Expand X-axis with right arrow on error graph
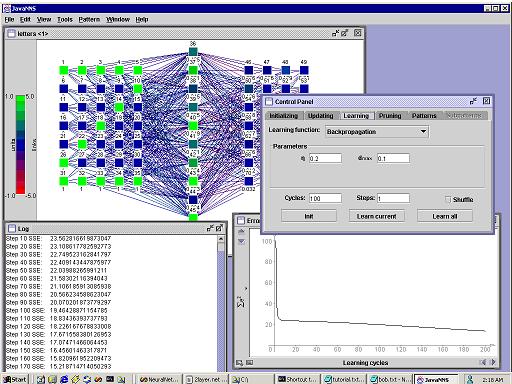The height and width of the screenshot is (384, 512). point(493,362)
